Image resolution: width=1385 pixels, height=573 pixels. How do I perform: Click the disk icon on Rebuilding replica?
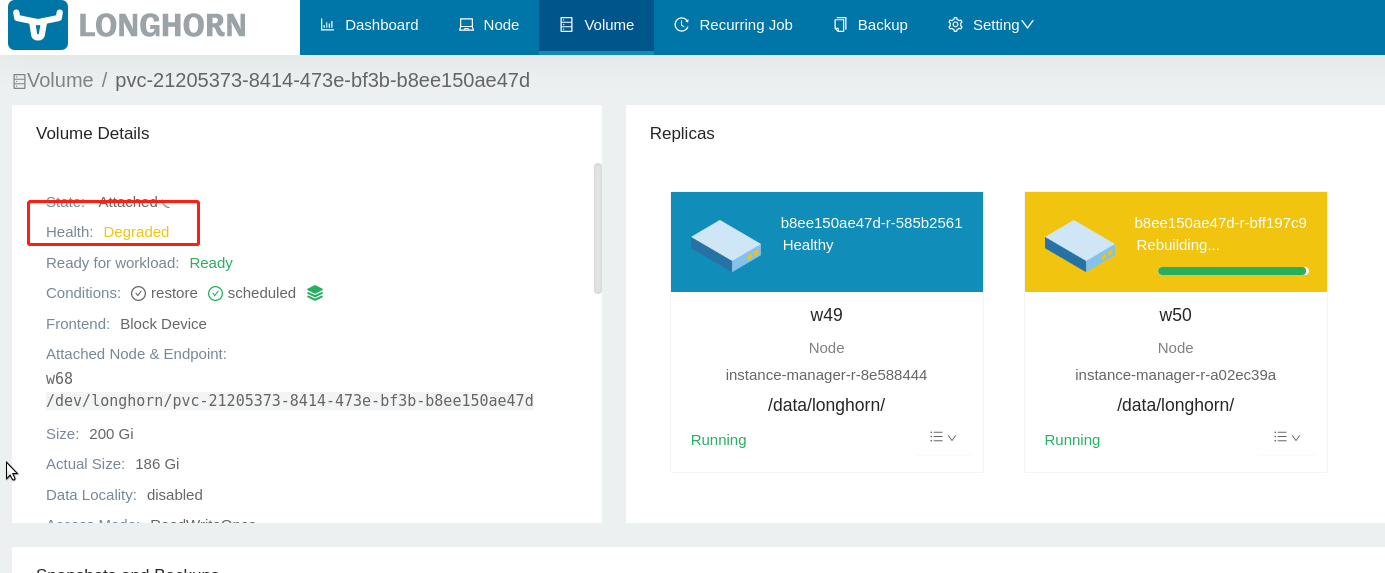tap(1080, 245)
